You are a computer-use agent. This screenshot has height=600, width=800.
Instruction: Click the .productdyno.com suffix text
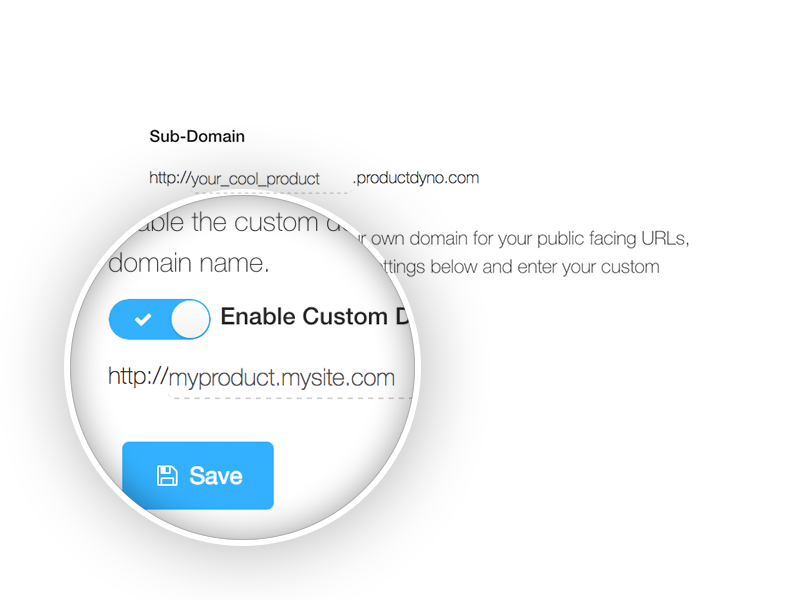coord(416,178)
